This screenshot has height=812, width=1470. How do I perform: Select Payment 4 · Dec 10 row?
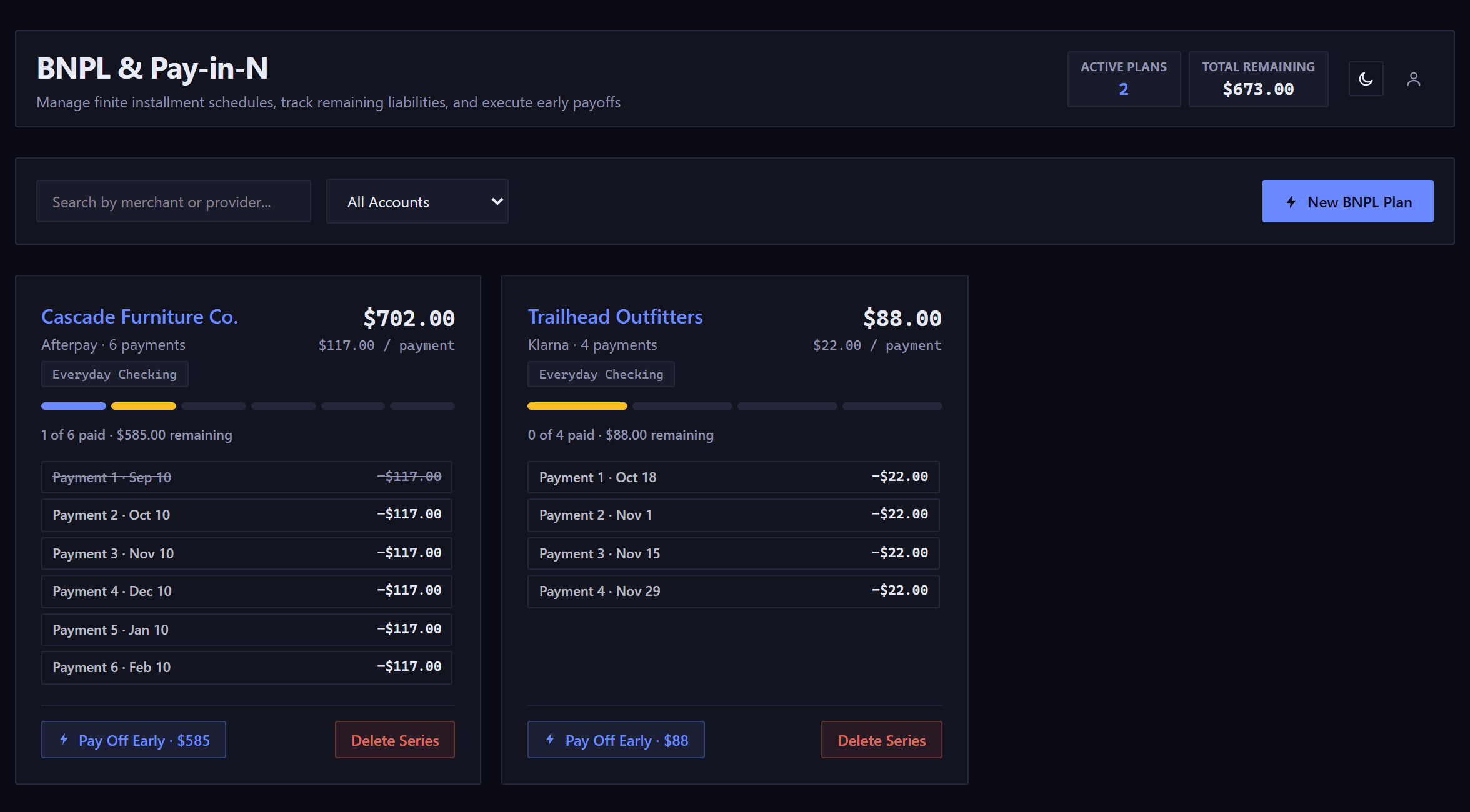247,591
